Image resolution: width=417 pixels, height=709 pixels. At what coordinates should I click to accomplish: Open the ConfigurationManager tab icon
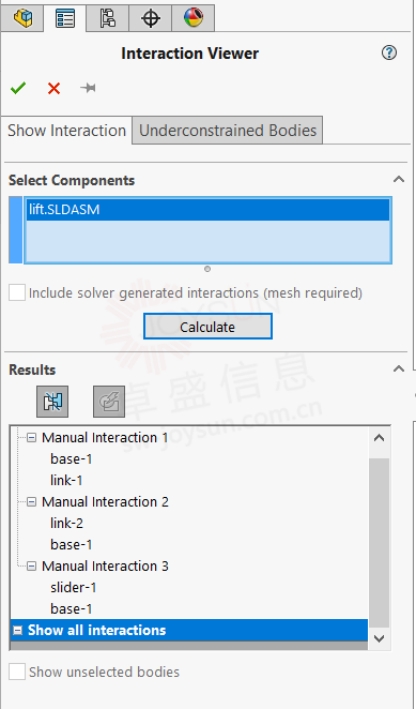coord(107,18)
